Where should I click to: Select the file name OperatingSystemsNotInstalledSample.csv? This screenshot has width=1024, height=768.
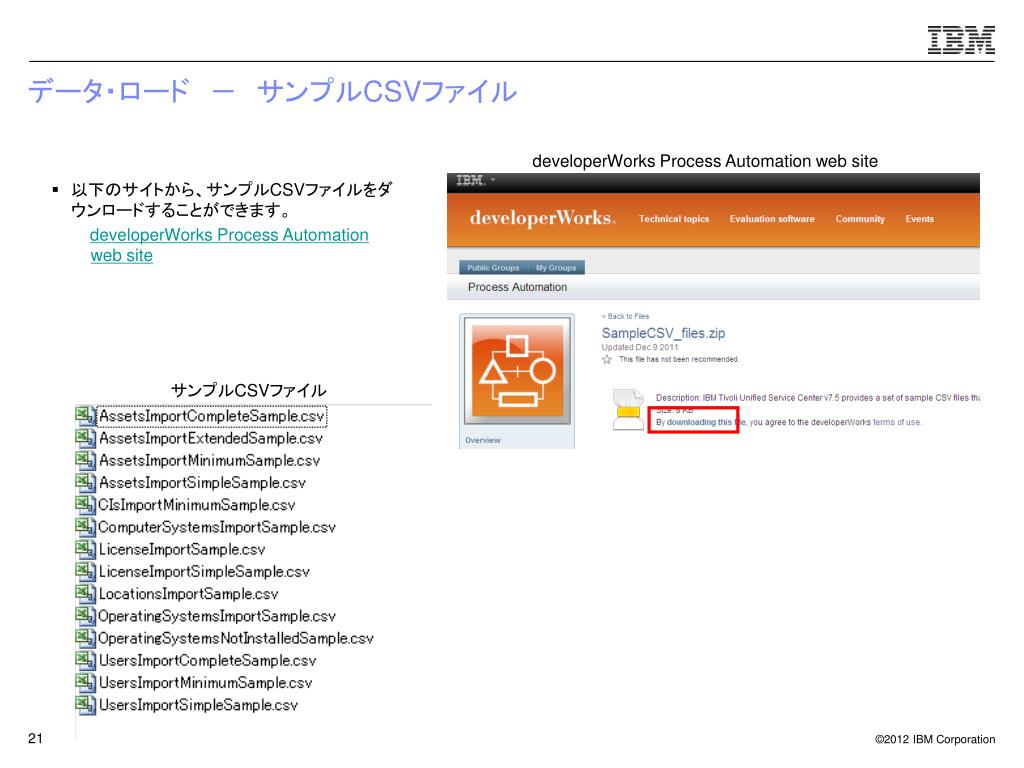pyautogui.click(x=236, y=638)
